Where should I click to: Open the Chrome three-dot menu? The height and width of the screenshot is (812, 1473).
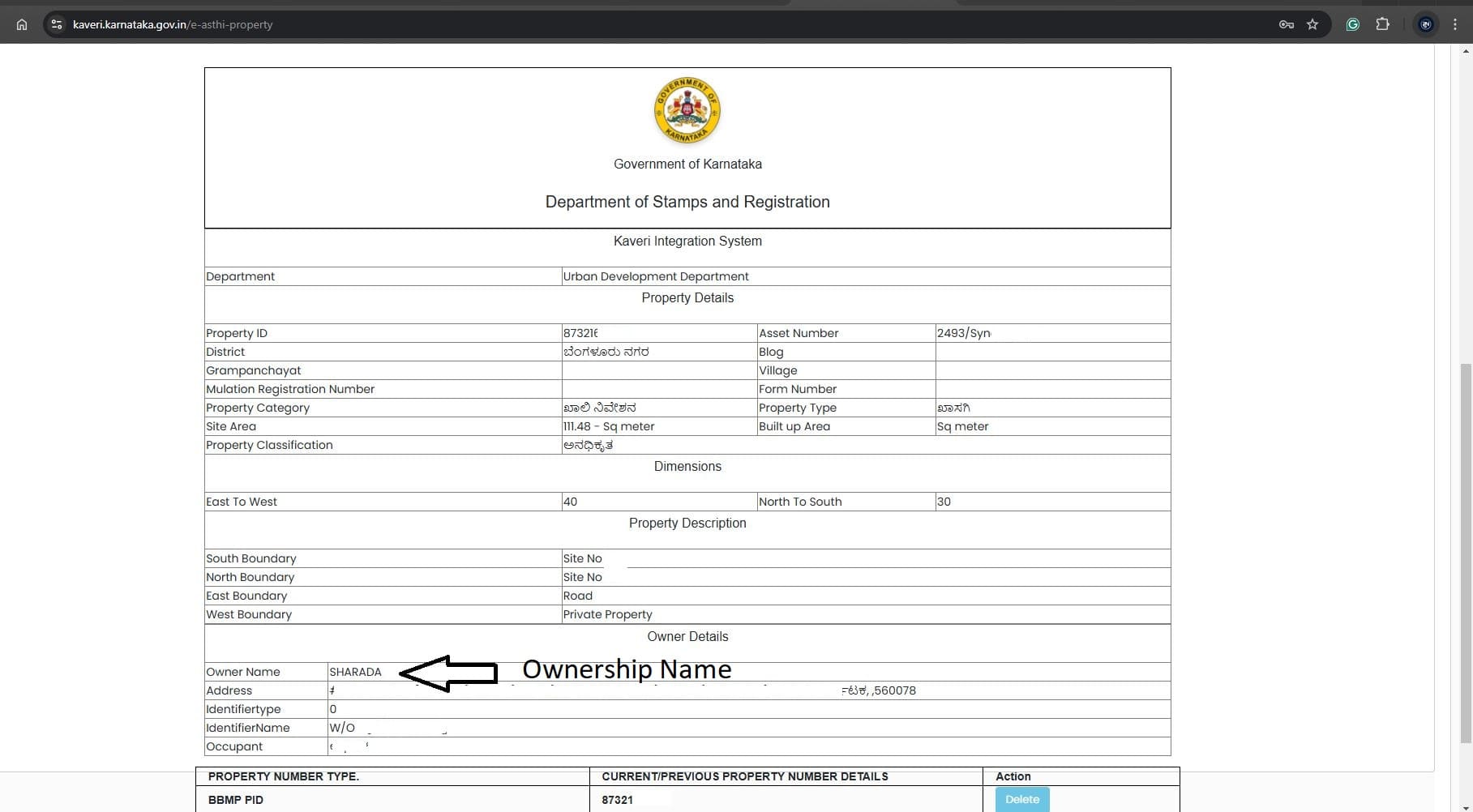[1455, 24]
